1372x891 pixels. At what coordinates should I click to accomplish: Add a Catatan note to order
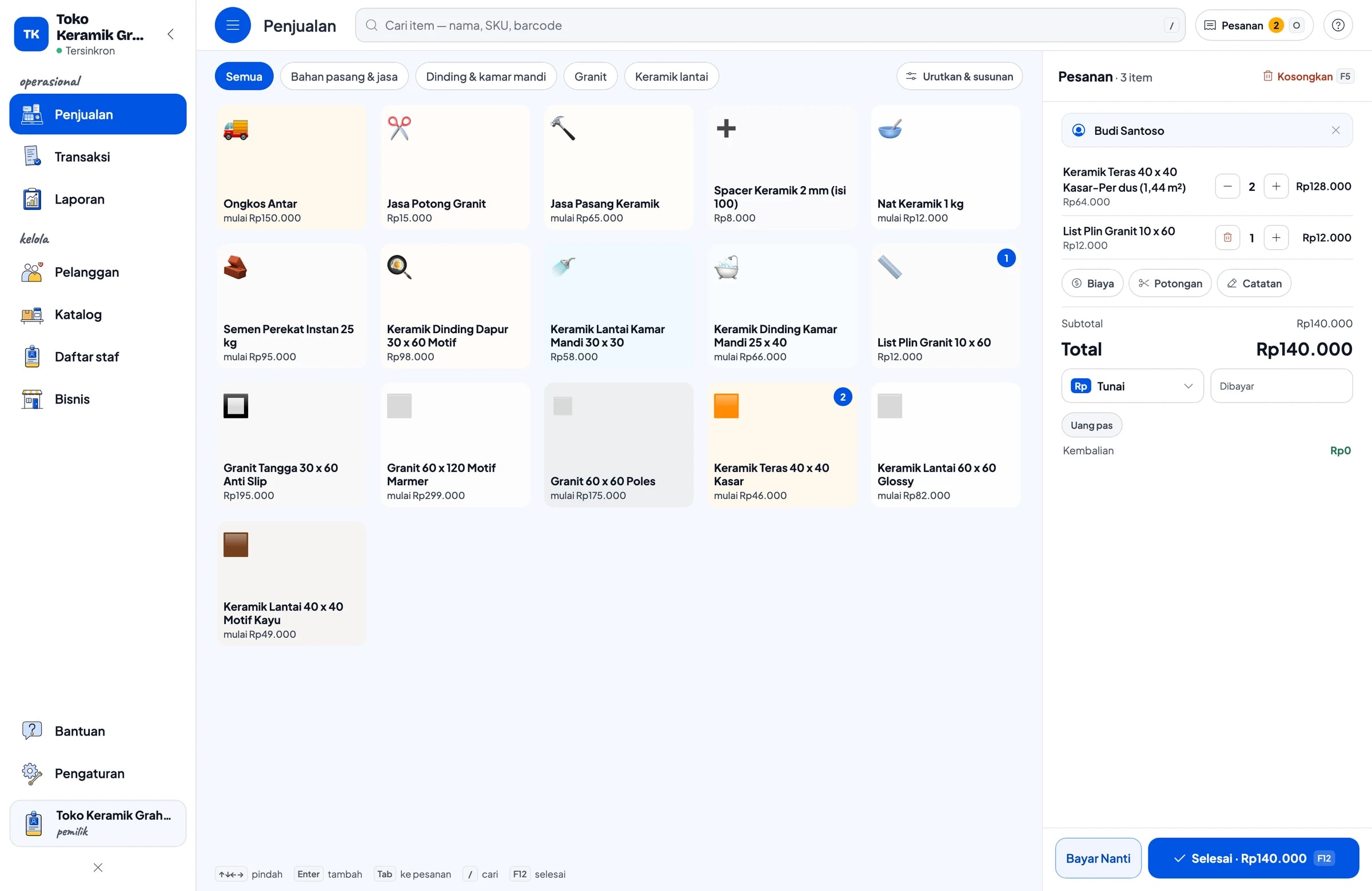[1254, 283]
